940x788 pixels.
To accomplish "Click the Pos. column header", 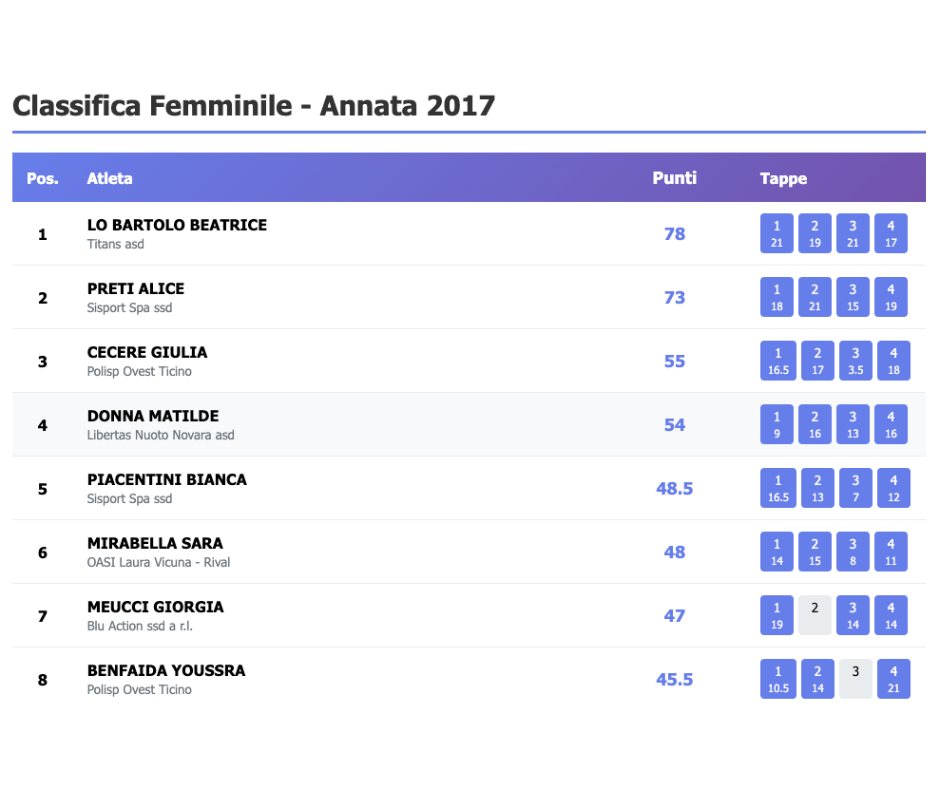I will (x=42, y=179).
